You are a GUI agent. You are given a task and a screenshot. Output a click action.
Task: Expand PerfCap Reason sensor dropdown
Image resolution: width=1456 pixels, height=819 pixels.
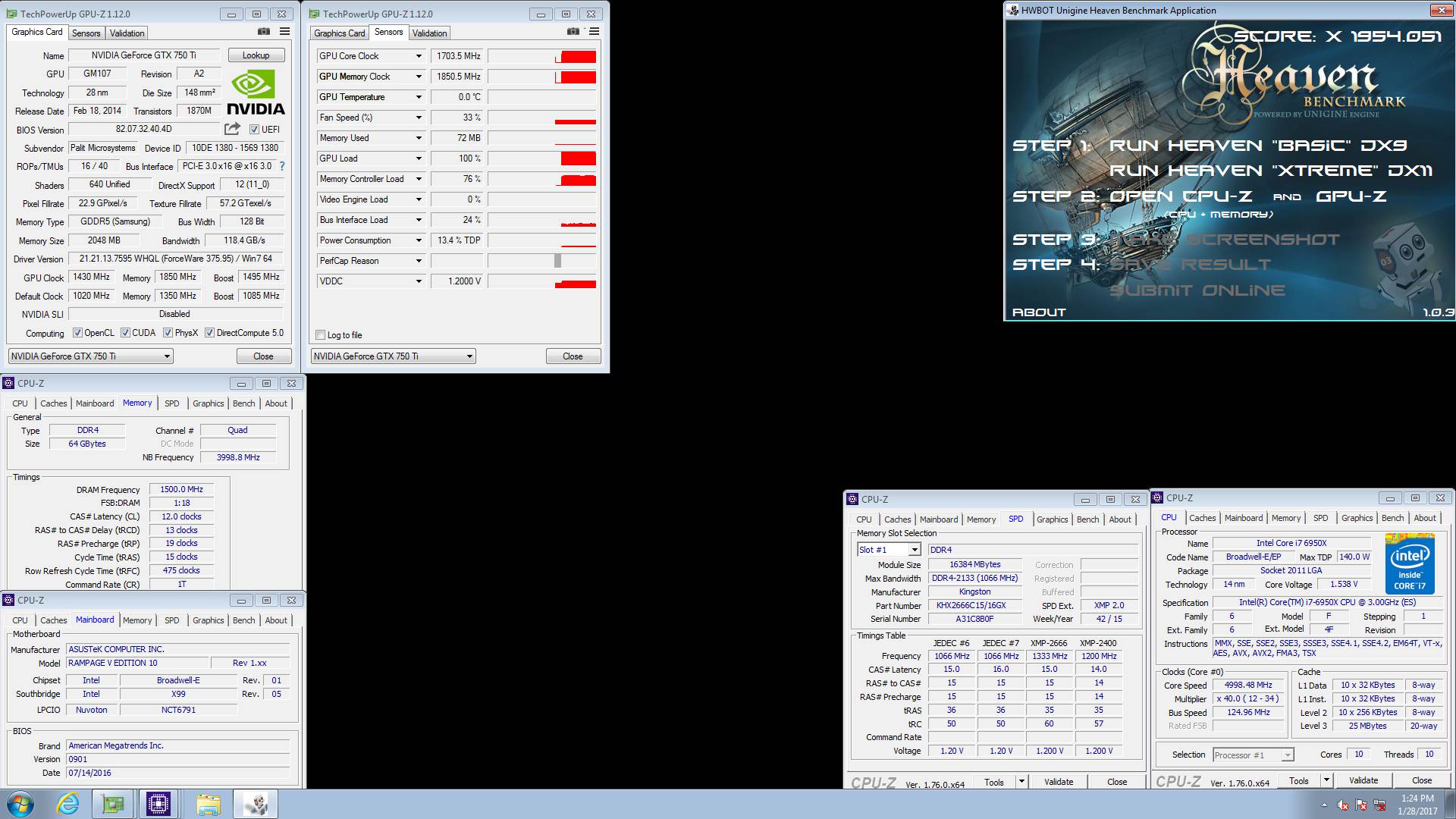click(418, 261)
